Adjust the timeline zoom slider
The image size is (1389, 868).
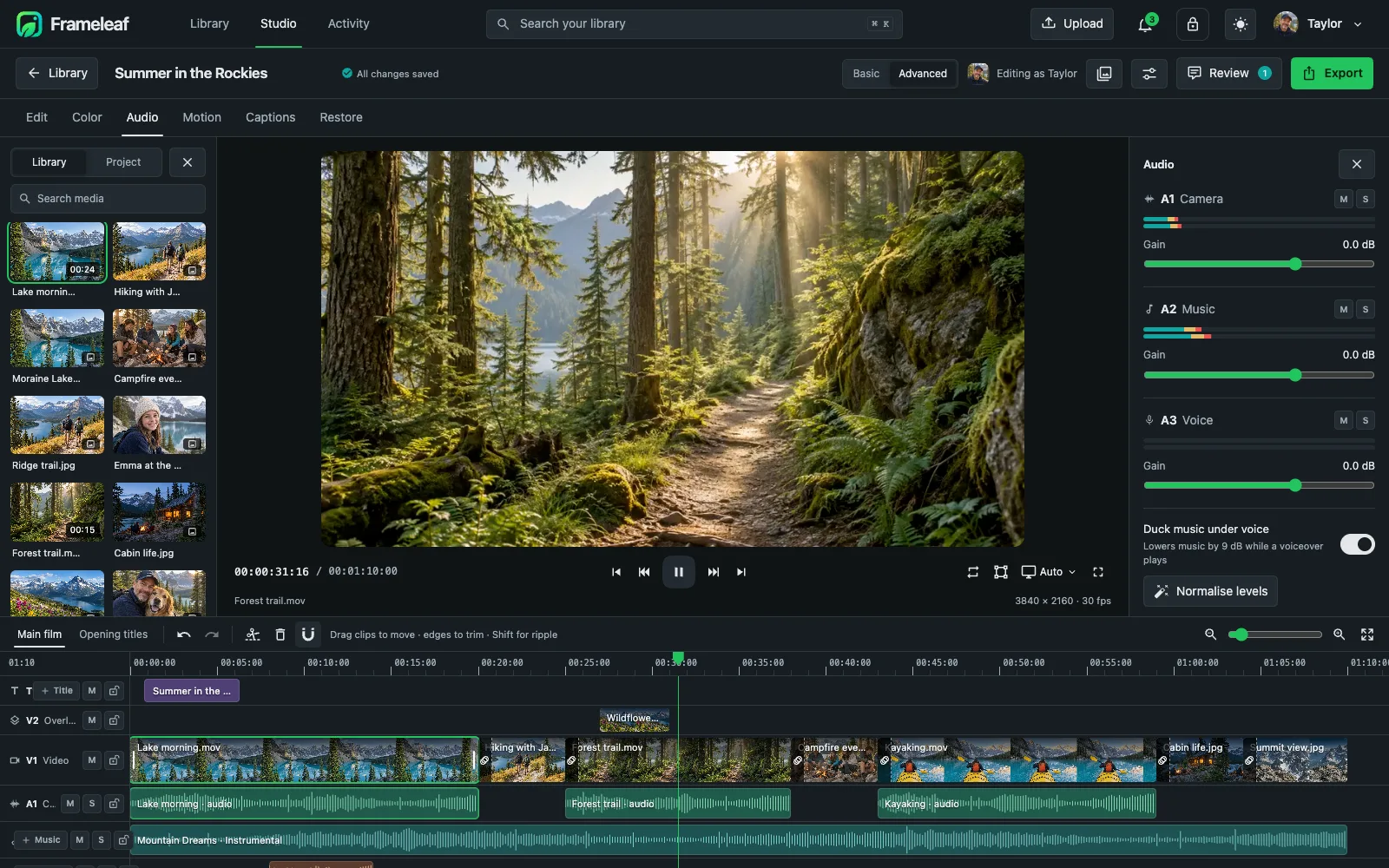point(1275,635)
